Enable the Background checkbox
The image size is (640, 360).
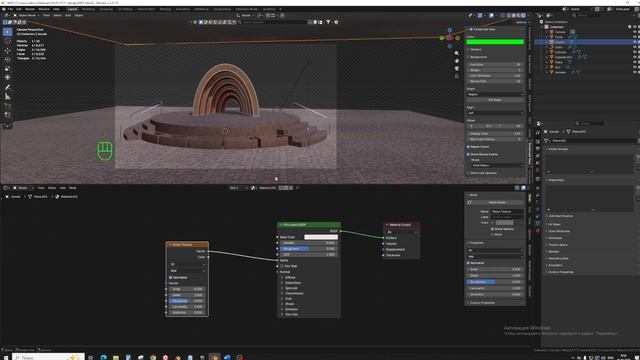469,57
